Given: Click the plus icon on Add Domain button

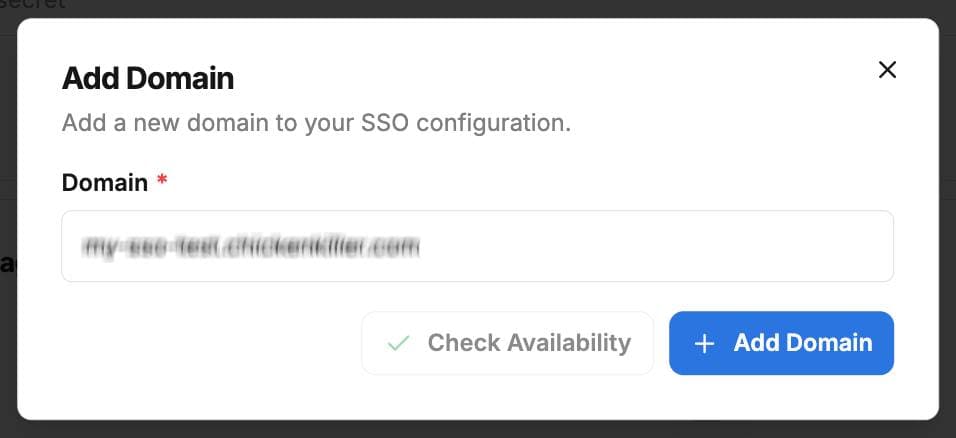Looking at the screenshot, I should [705, 343].
